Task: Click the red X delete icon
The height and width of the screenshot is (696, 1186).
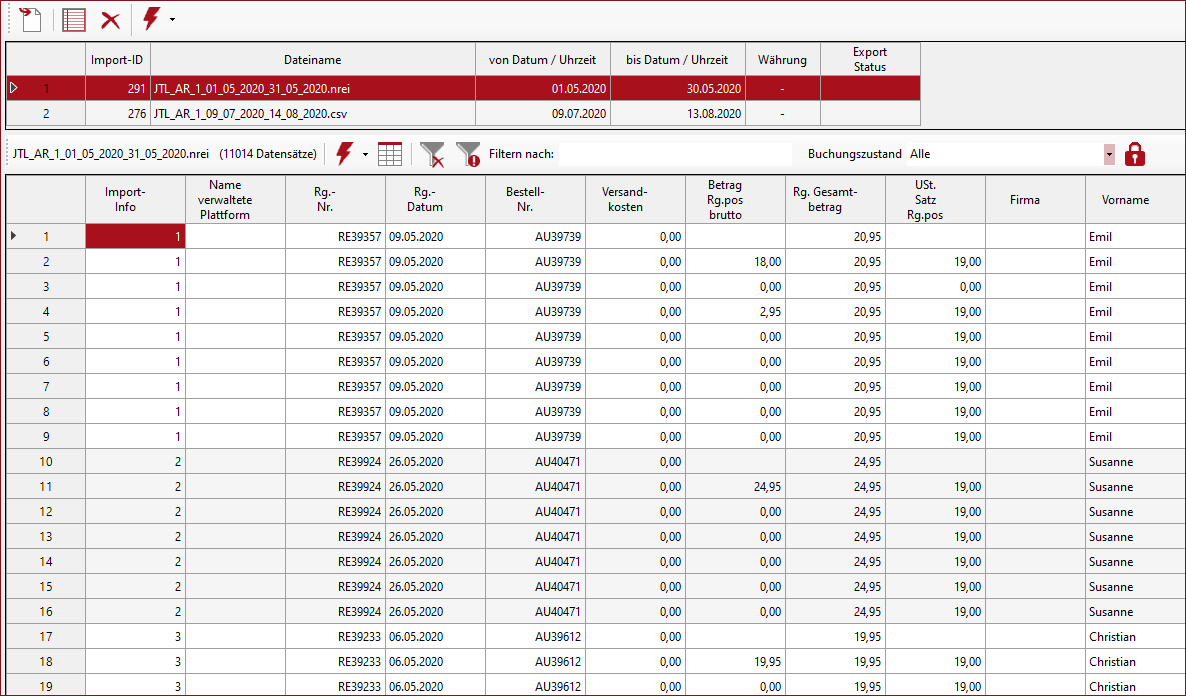Action: pos(111,20)
